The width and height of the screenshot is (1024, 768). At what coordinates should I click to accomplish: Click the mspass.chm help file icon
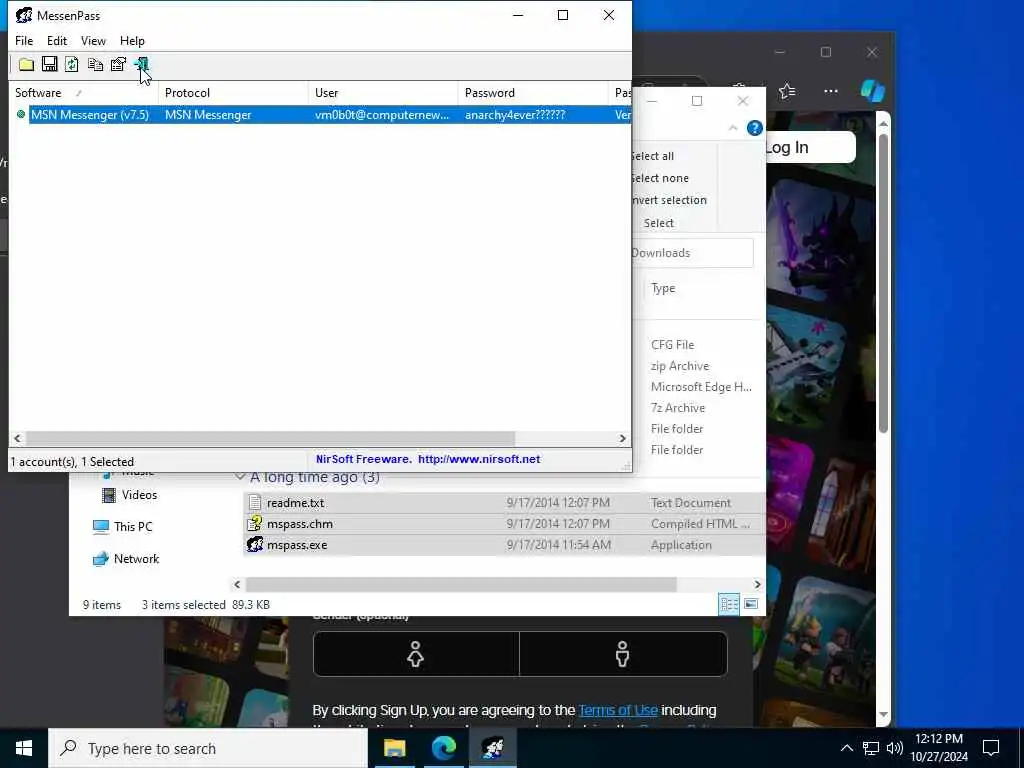pyautogui.click(x=255, y=524)
